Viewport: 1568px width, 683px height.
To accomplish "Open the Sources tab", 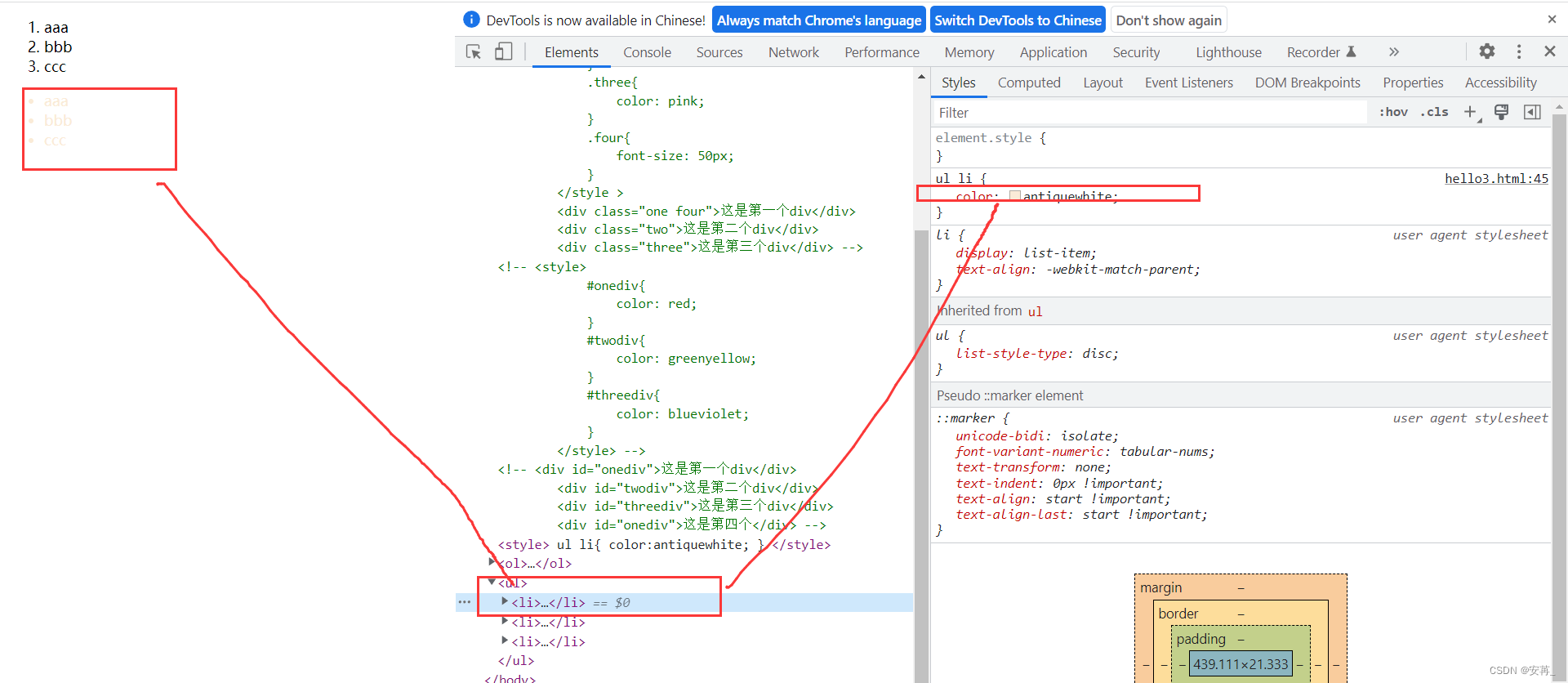I will click(719, 52).
